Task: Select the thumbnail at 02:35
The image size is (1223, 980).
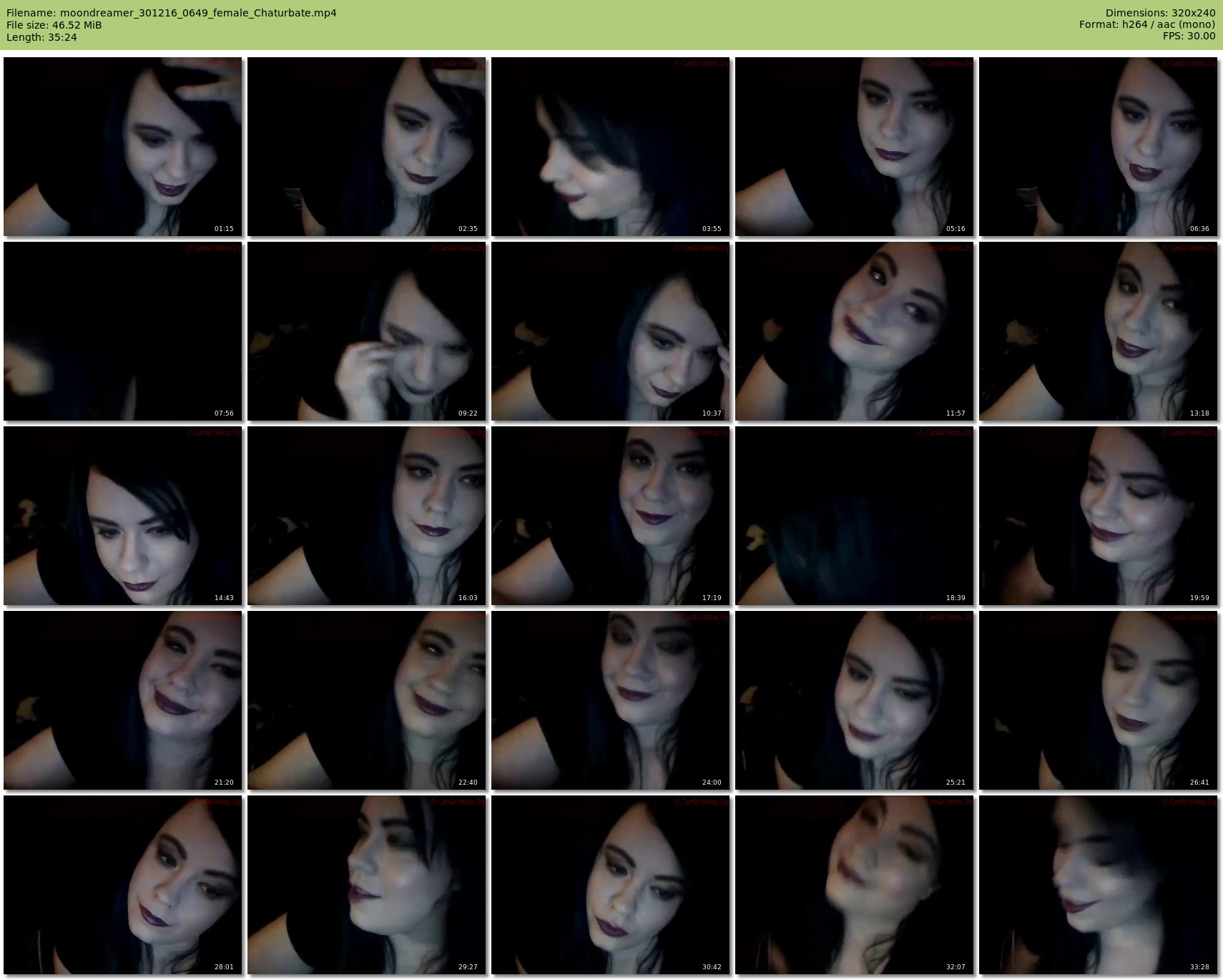Action: (x=367, y=147)
